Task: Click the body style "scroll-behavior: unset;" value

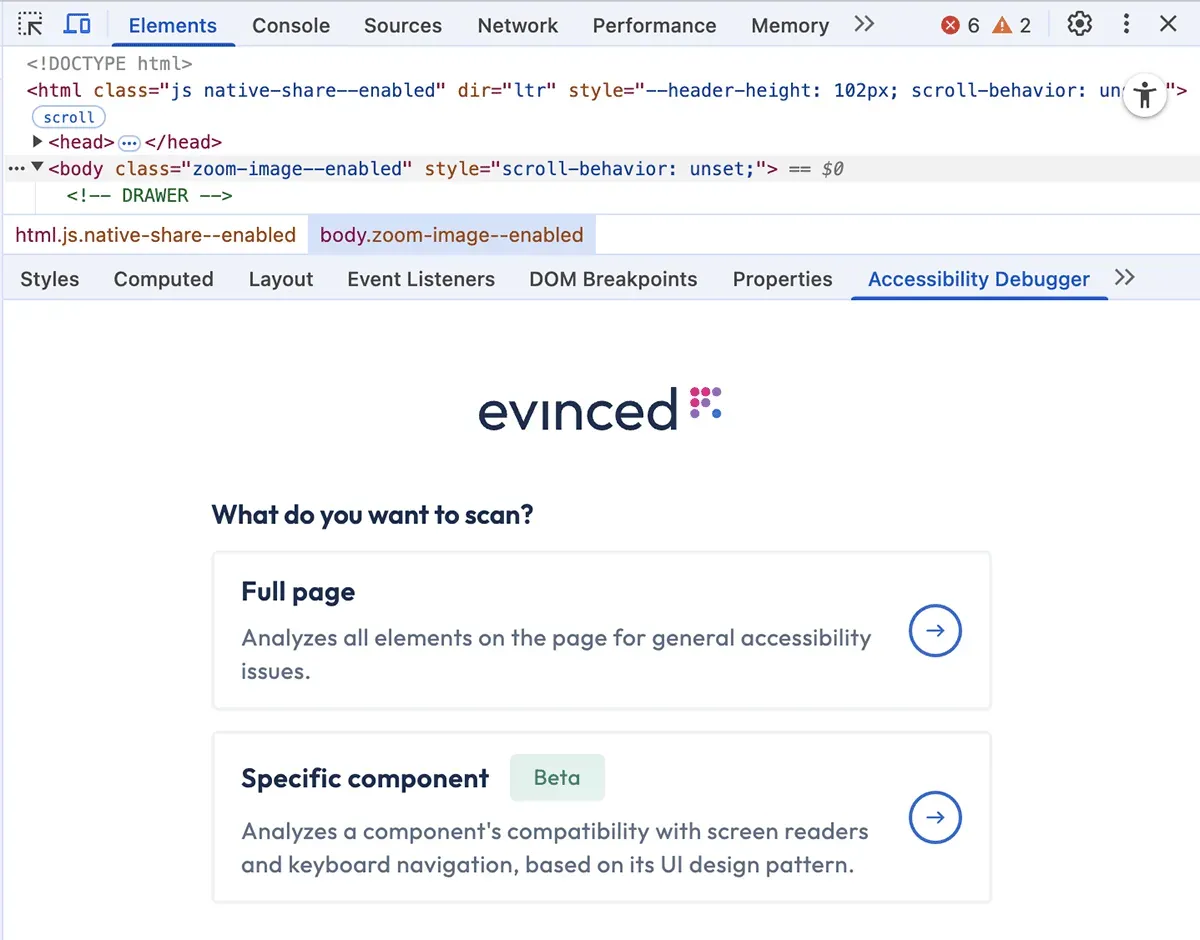Action: tap(627, 169)
